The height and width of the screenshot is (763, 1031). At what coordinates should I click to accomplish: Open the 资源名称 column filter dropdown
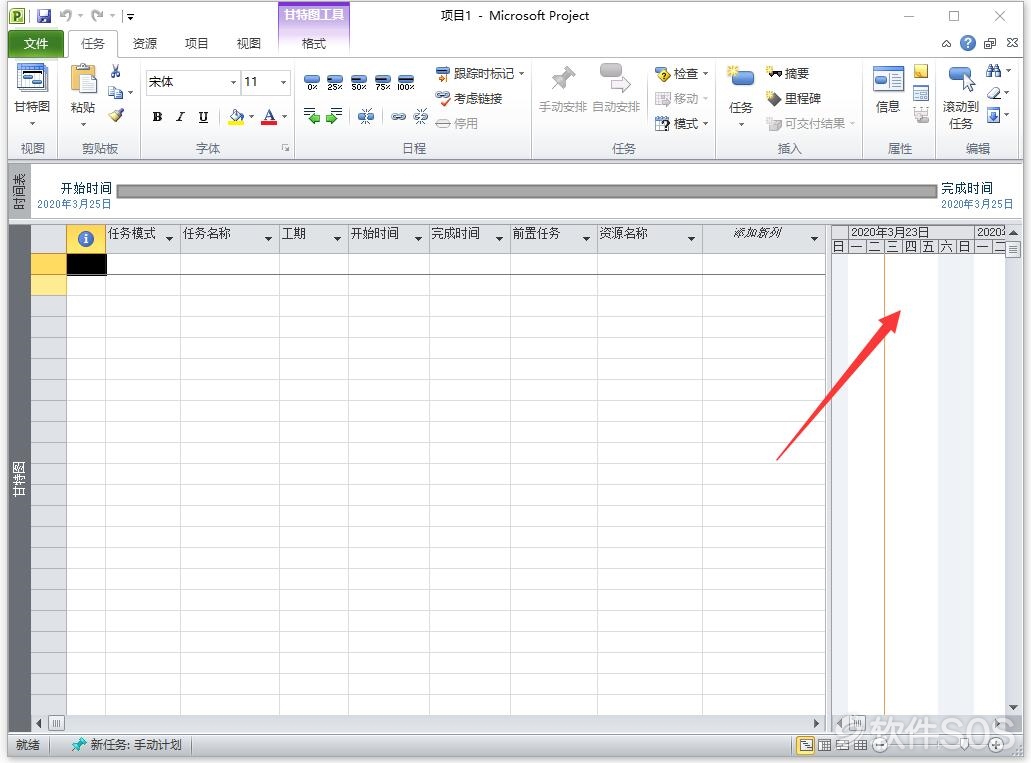pos(691,238)
